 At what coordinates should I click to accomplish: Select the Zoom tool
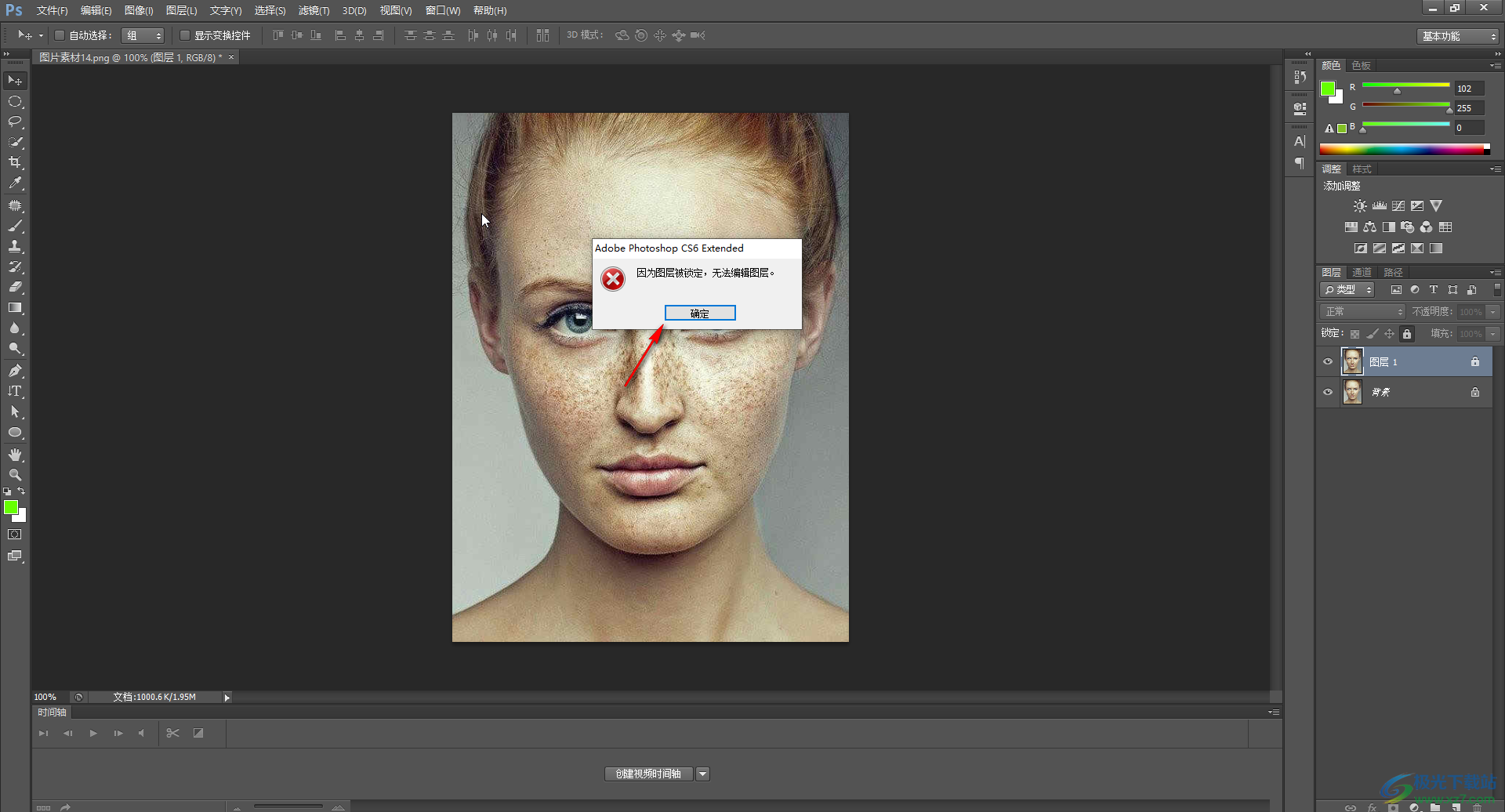[15, 475]
